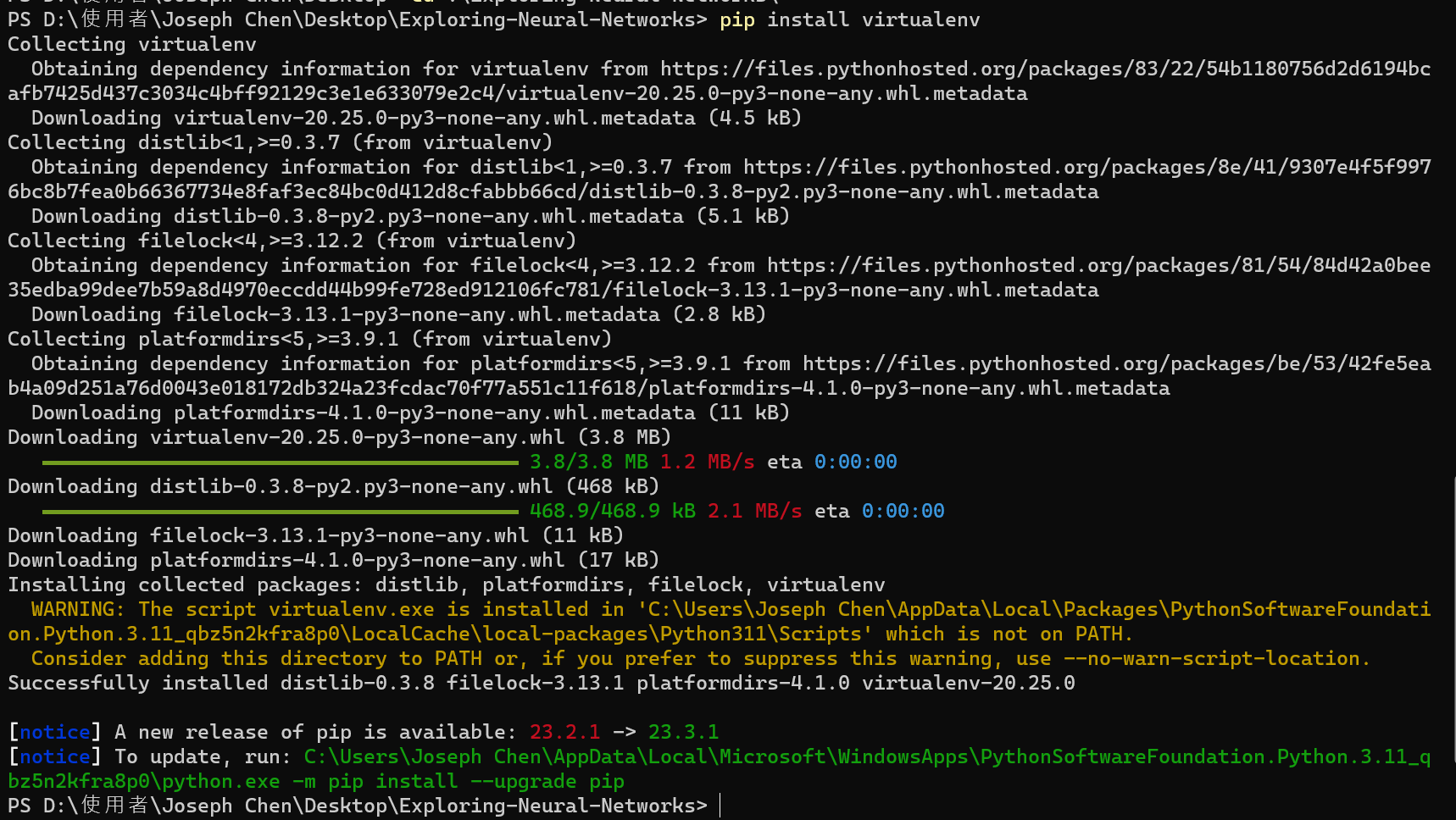Click the green python.exe upgrade pip command
Viewport: 1456px width, 820px height.
pos(719,768)
